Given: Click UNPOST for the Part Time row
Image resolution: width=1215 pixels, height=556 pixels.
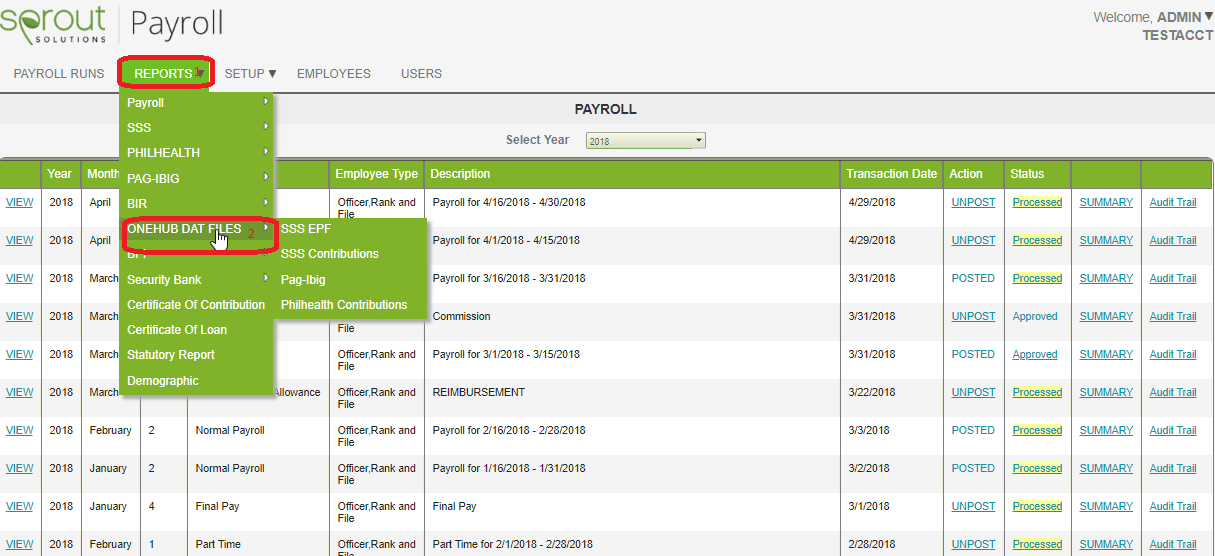Looking at the screenshot, I should tap(973, 544).
